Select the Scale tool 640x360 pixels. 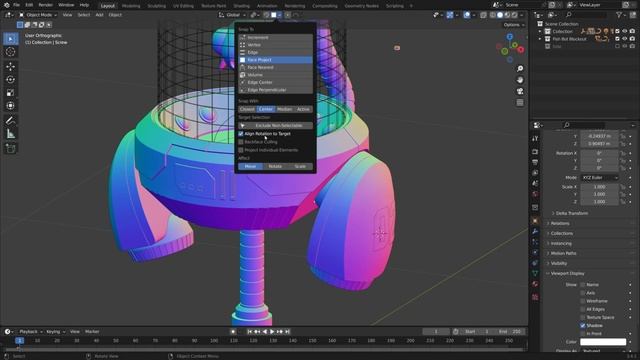point(11,93)
